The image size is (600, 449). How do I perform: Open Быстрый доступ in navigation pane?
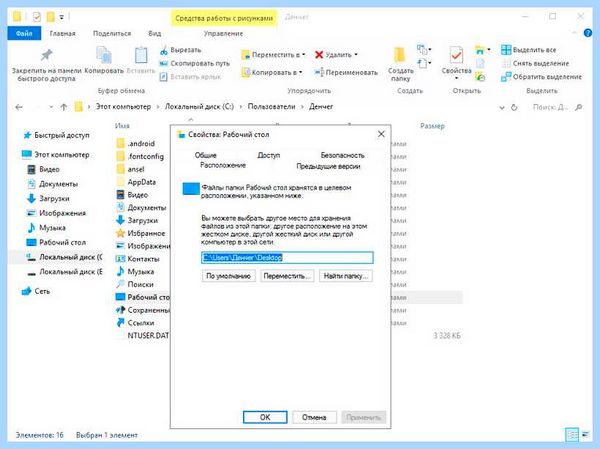click(x=56, y=135)
